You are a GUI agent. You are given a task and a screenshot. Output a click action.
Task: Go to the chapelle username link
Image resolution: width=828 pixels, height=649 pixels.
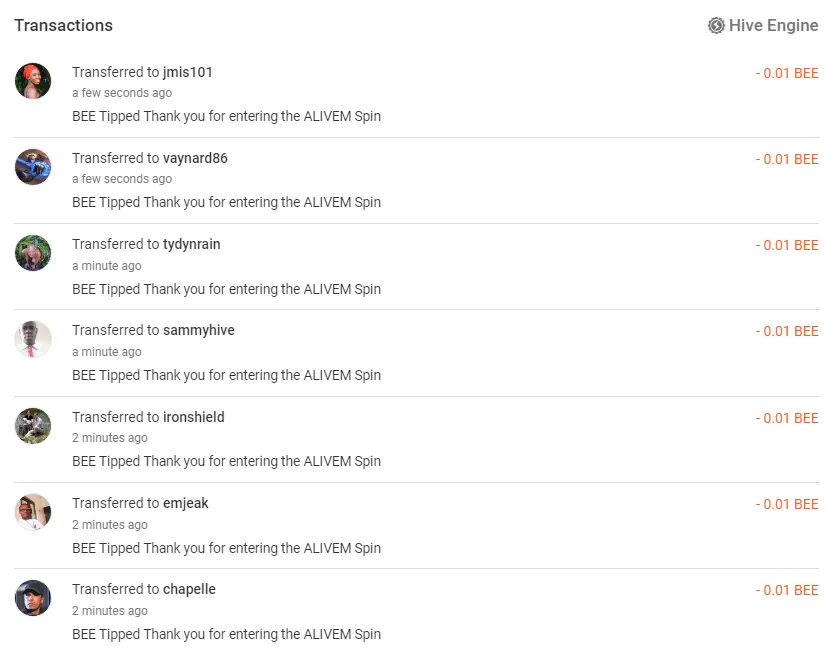point(189,589)
